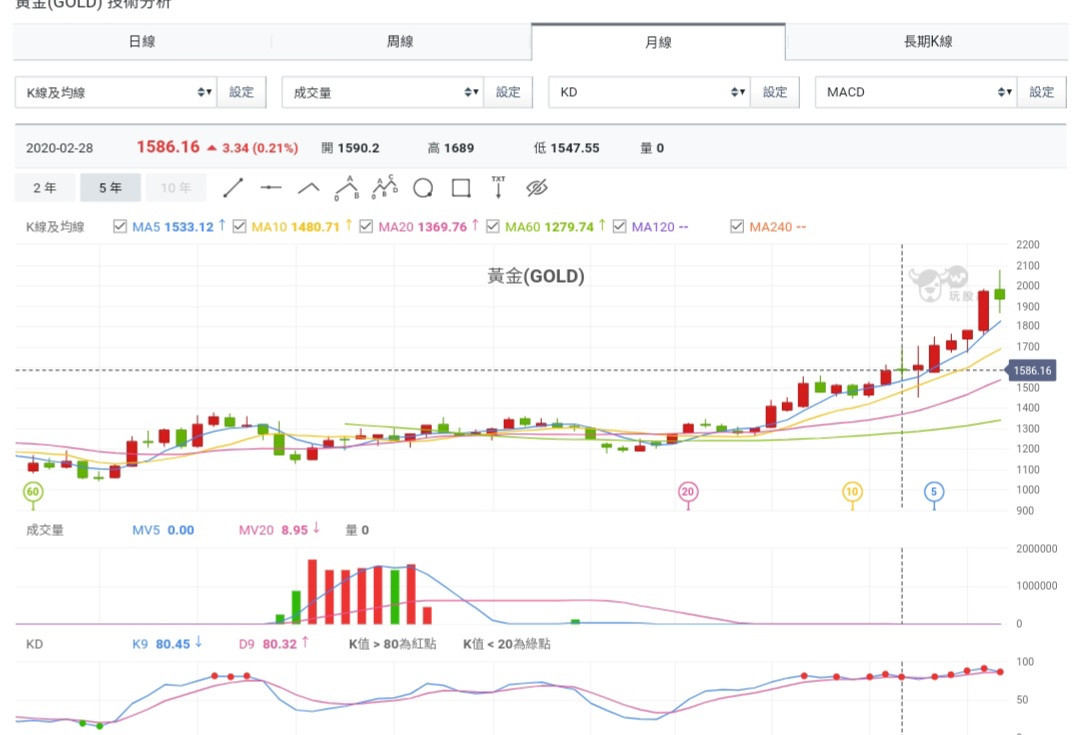Uncheck the MA5 moving average checkbox
Image resolution: width=1077 pixels, height=735 pixels.
[x=121, y=227]
